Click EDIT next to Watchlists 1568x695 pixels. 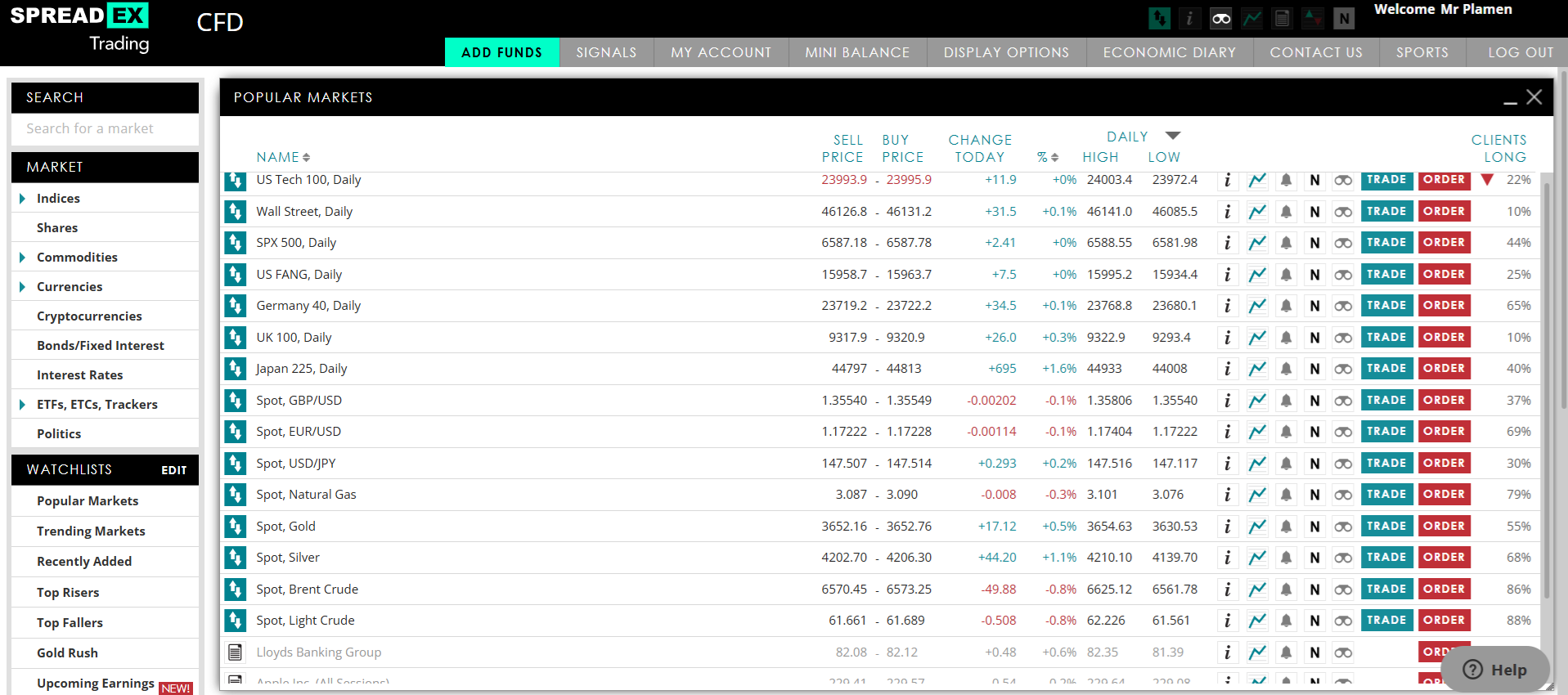[x=174, y=470]
